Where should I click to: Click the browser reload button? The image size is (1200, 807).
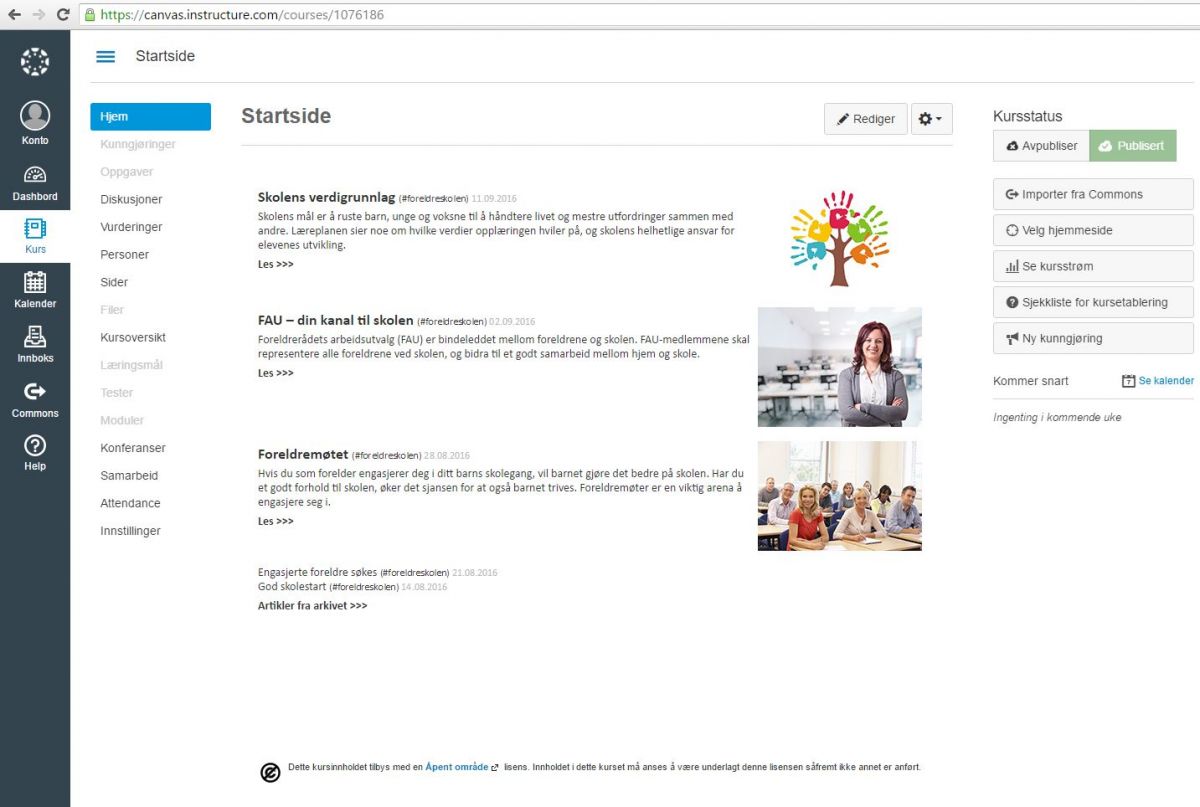[63, 15]
